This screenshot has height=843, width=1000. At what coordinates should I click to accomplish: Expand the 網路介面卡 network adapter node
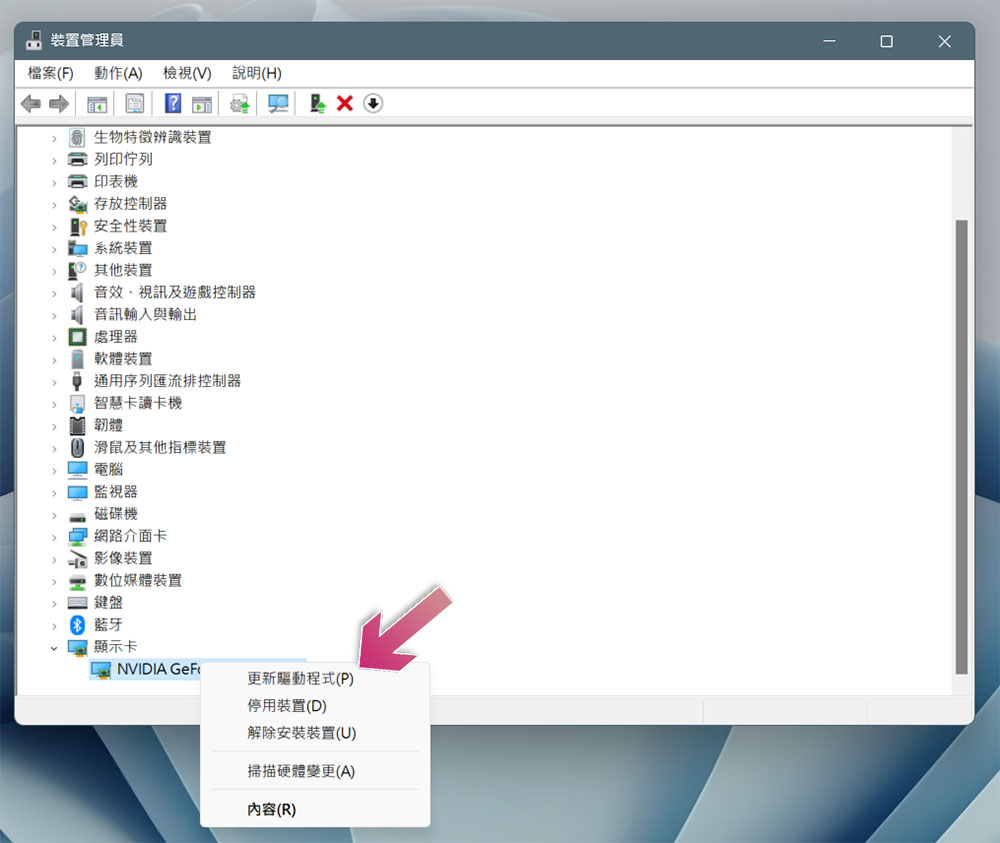point(54,537)
